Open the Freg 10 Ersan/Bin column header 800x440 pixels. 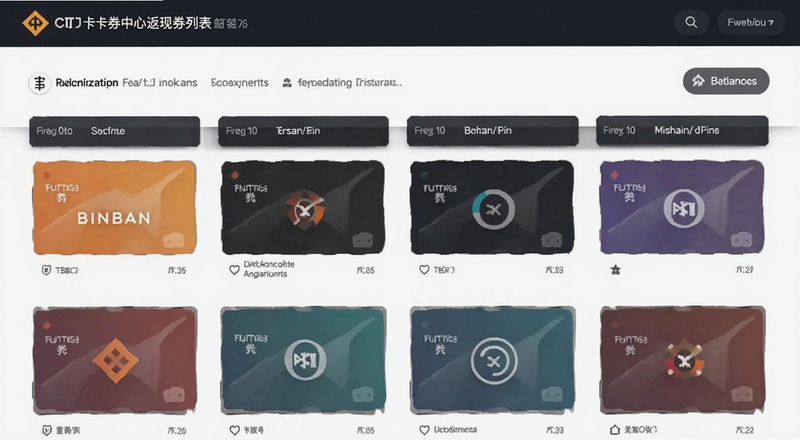click(303, 131)
